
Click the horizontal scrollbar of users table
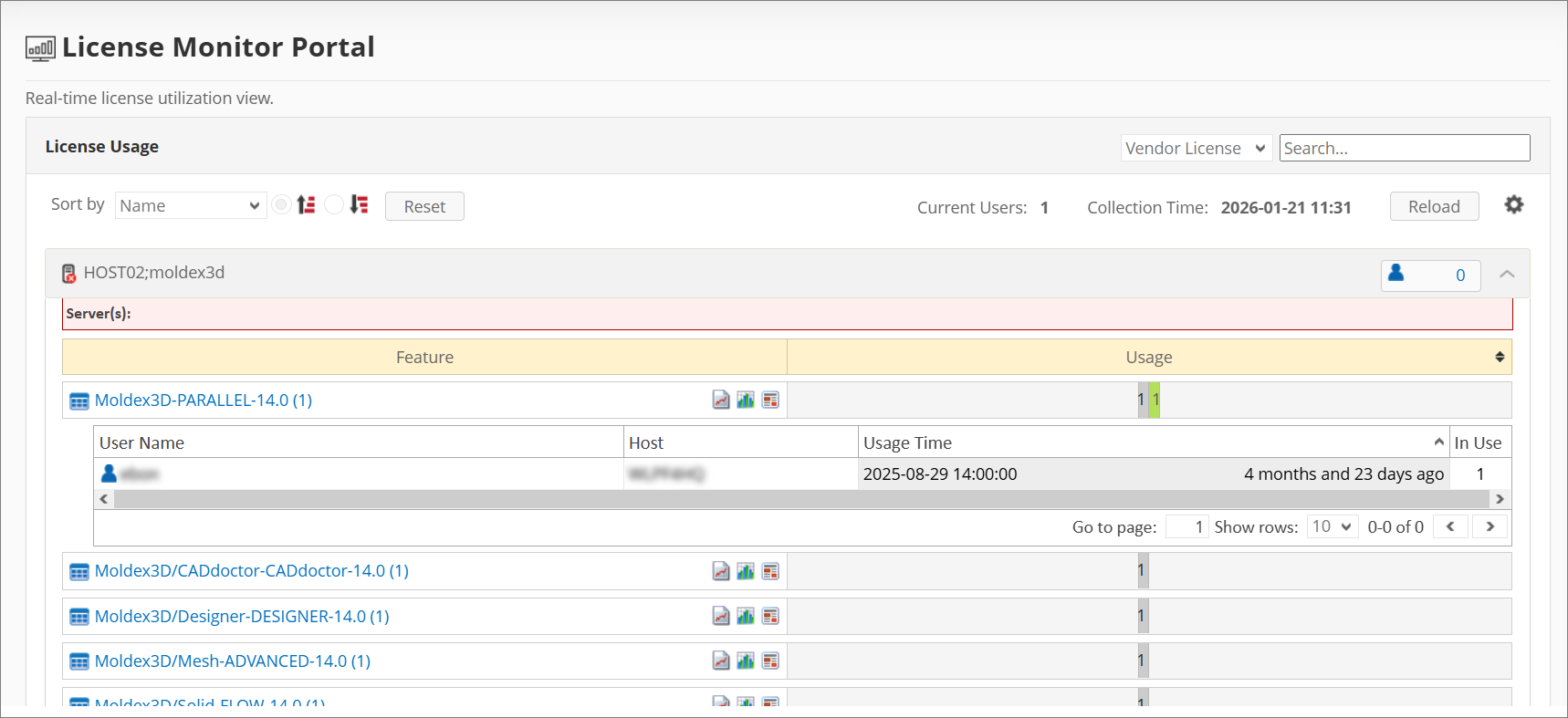pyautogui.click(x=802, y=499)
